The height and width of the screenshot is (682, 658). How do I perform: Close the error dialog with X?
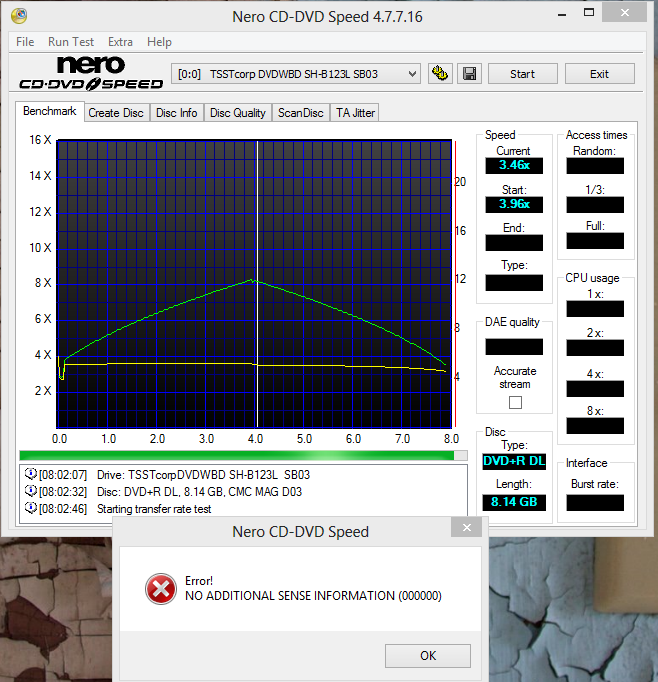tap(467, 527)
